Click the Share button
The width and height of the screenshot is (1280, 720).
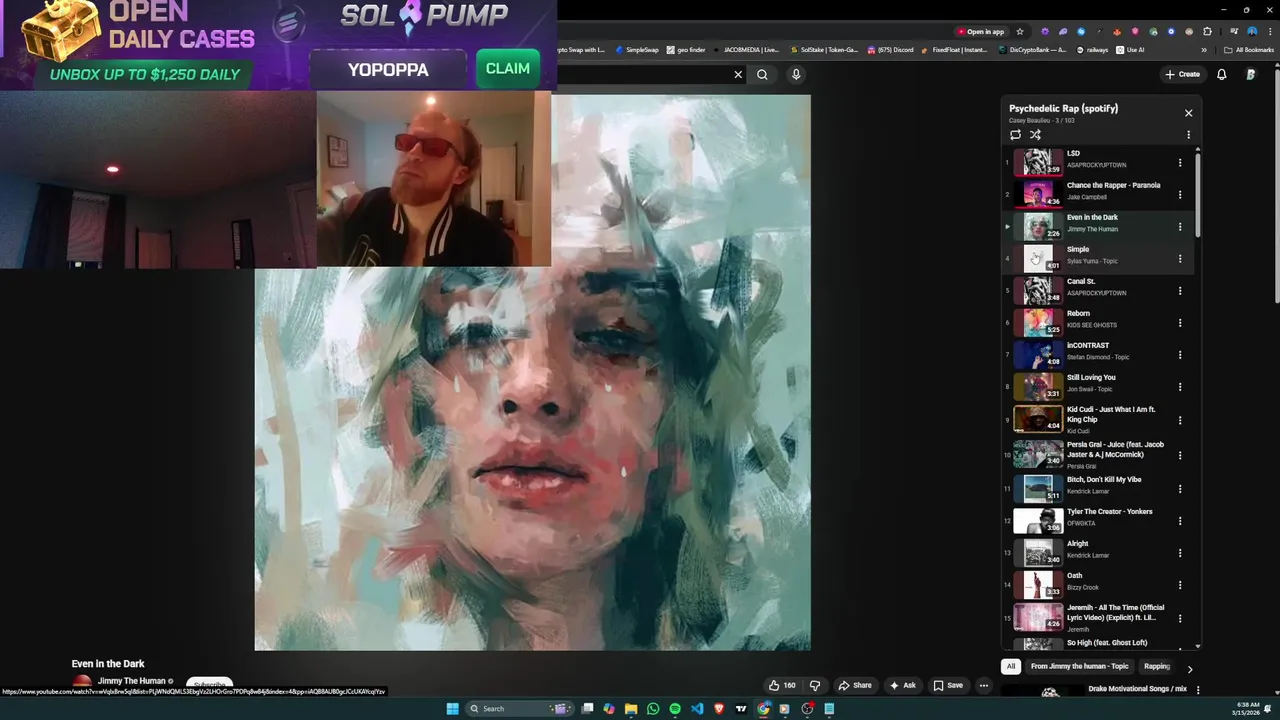click(x=855, y=685)
